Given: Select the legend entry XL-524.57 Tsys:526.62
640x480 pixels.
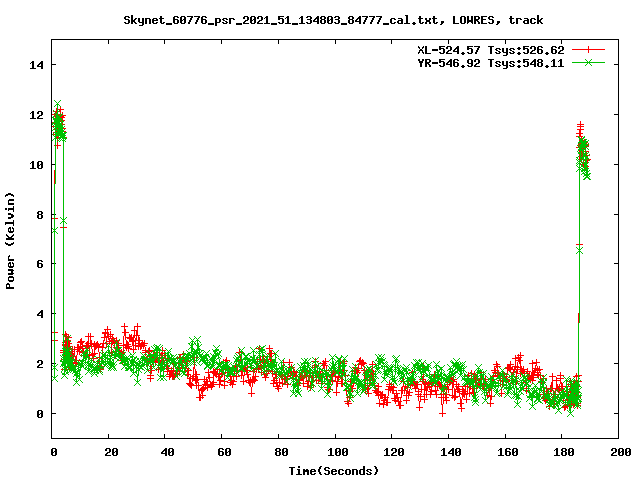Looking at the screenshot, I should tap(491, 50).
